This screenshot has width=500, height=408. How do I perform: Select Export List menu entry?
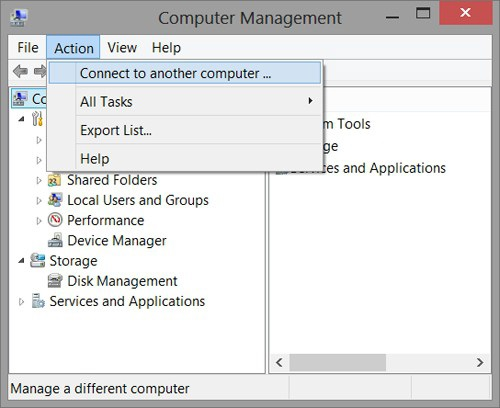coord(185,130)
